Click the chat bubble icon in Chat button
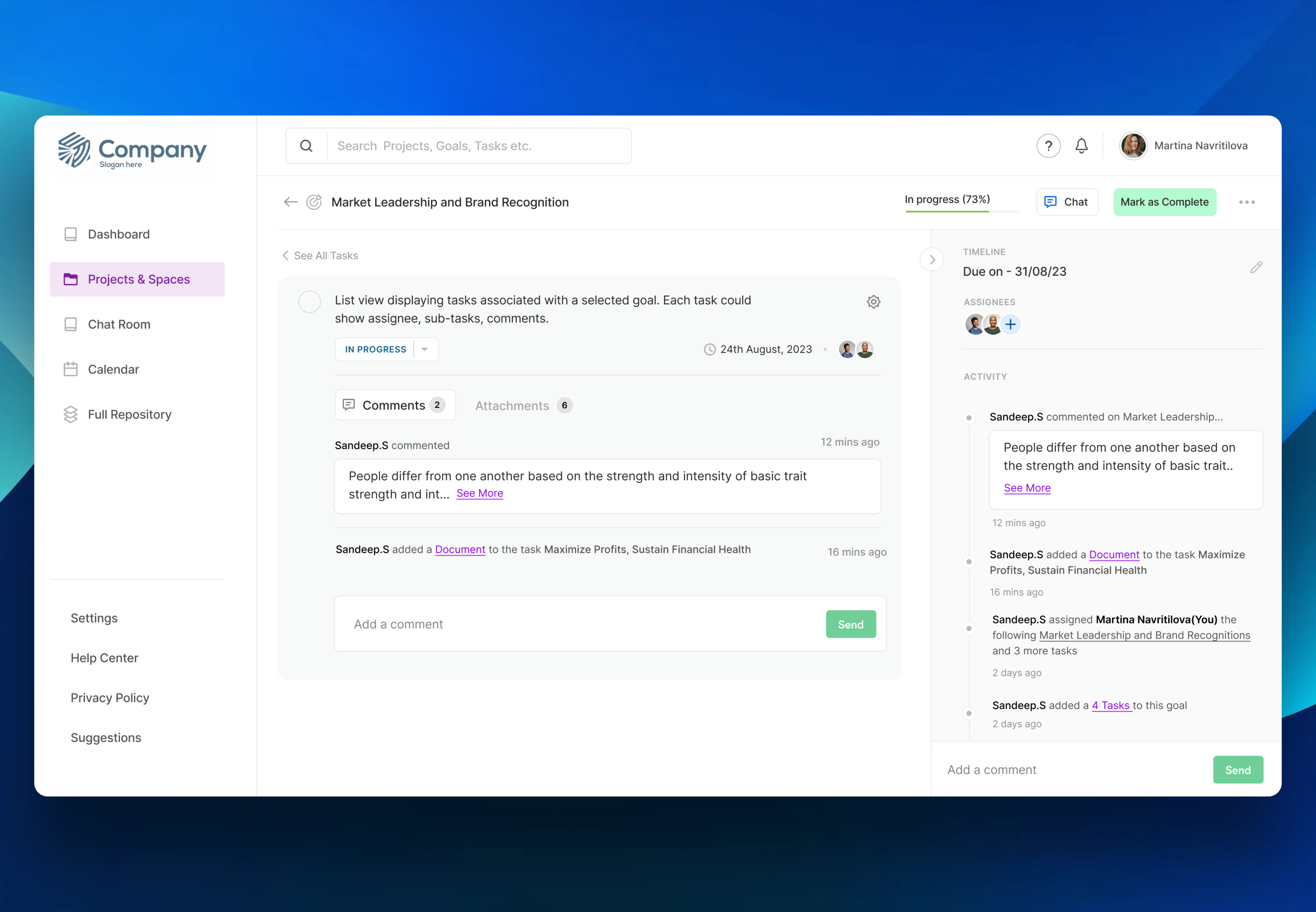Image resolution: width=1316 pixels, height=912 pixels. coord(1050,202)
